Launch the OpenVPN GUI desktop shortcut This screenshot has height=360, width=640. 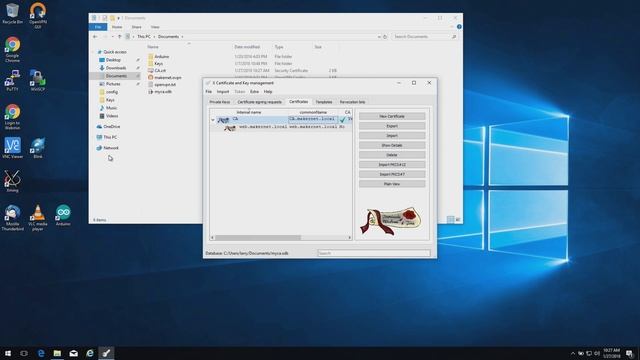(x=38, y=16)
